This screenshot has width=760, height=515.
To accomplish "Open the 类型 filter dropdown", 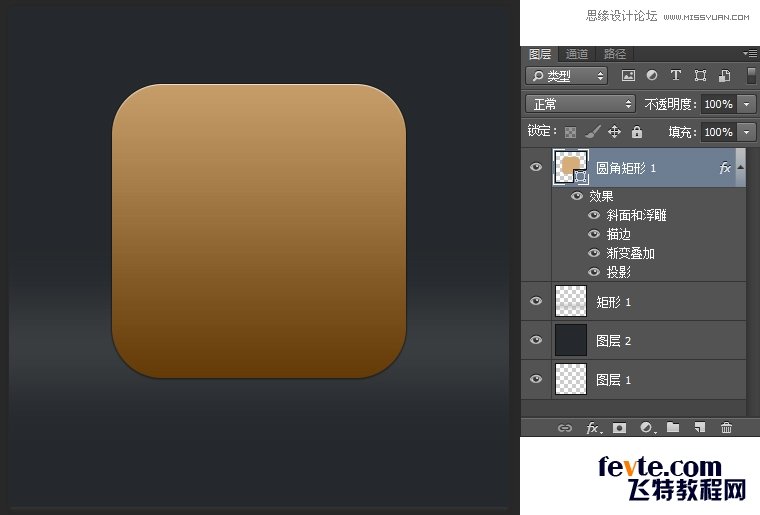I will coord(566,76).
